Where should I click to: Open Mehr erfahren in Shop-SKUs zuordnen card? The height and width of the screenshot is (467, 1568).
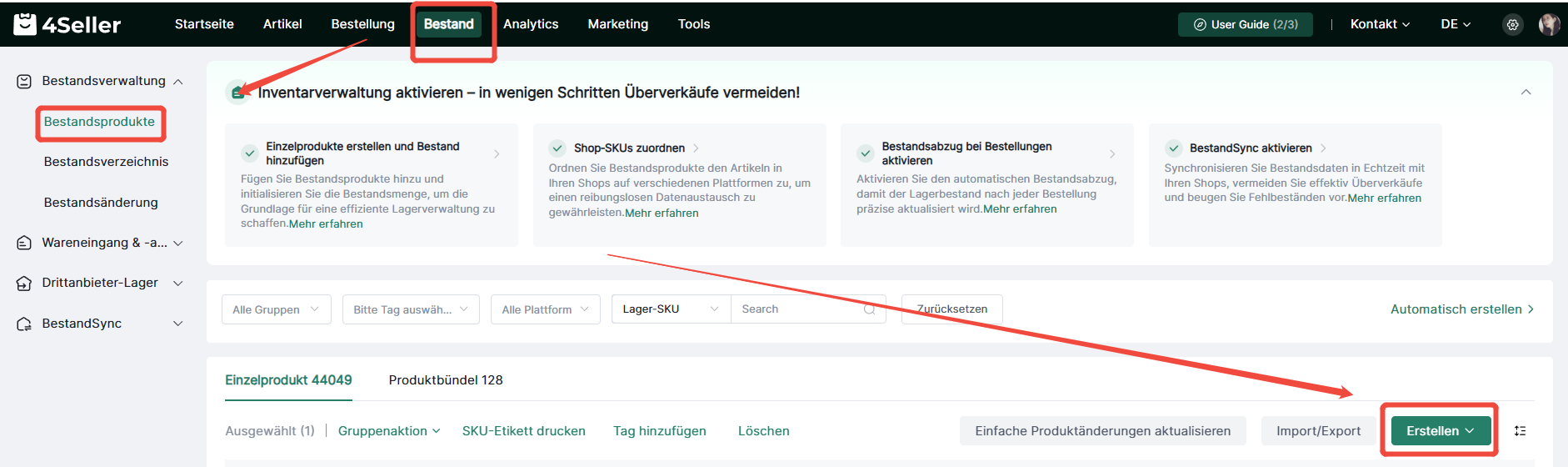662,213
